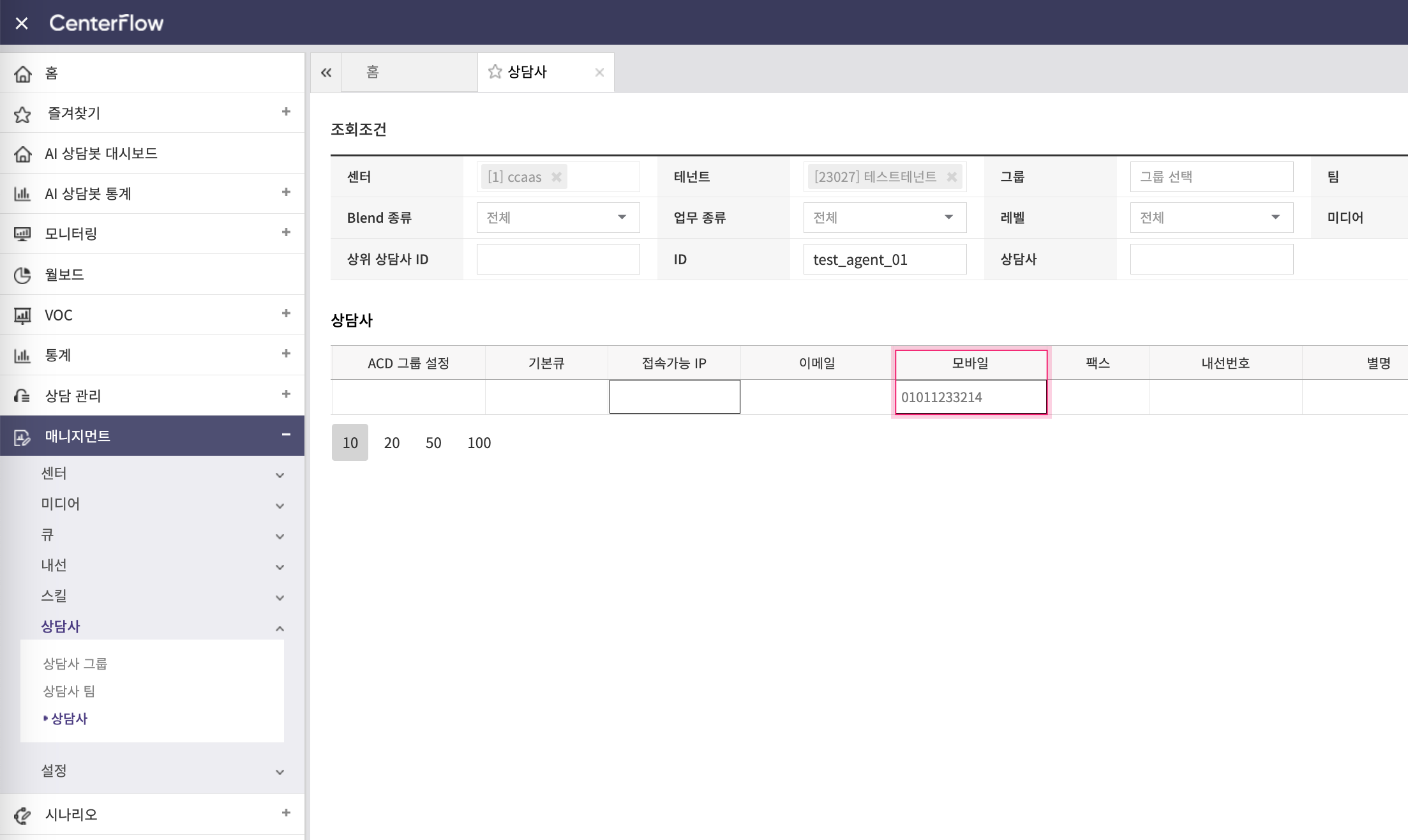This screenshot has width=1408, height=840.
Task: Select 100 rows per page
Action: (479, 442)
